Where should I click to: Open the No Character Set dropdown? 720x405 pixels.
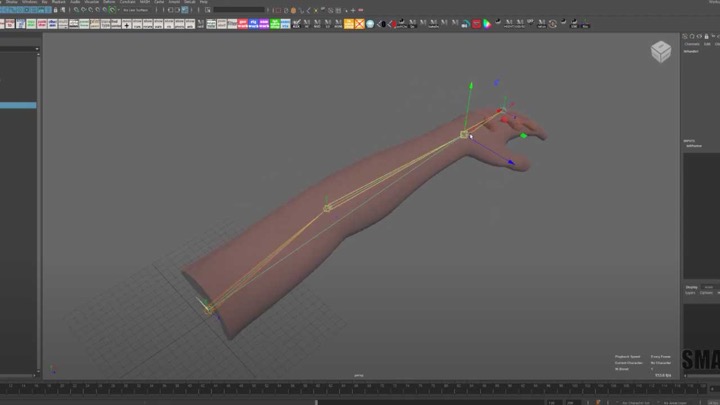[x=635, y=403]
